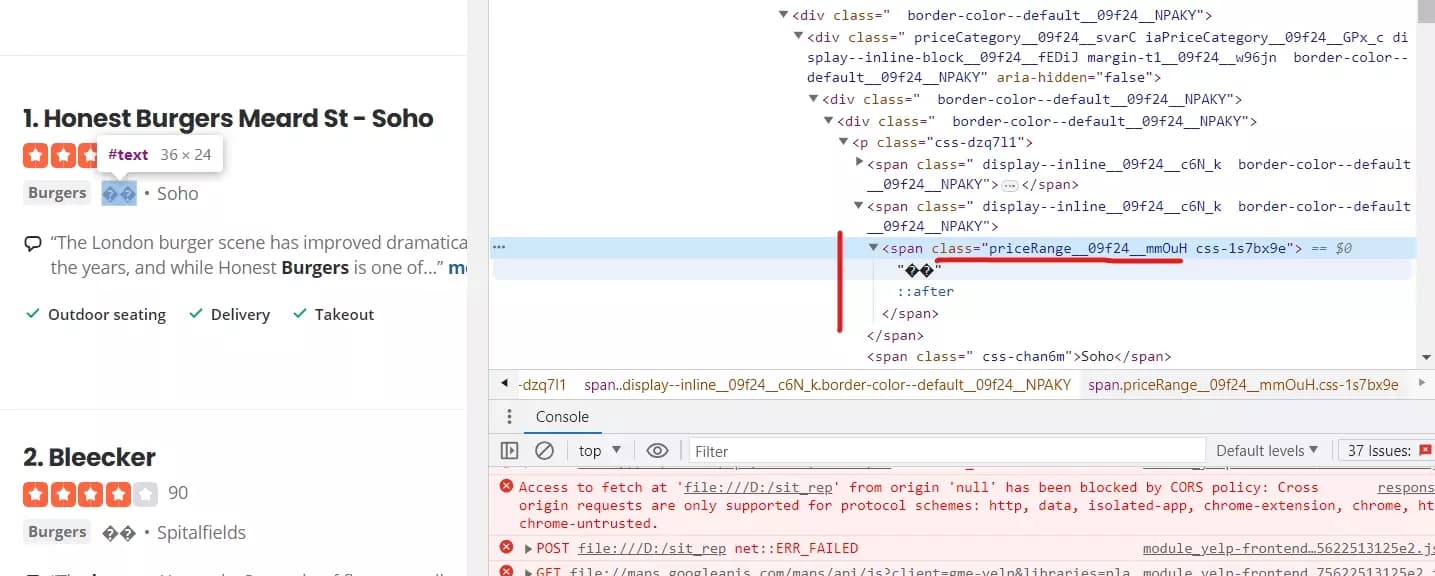Open the 37 Issues button
Viewport: 1435px width, 576px height.
(1385, 451)
